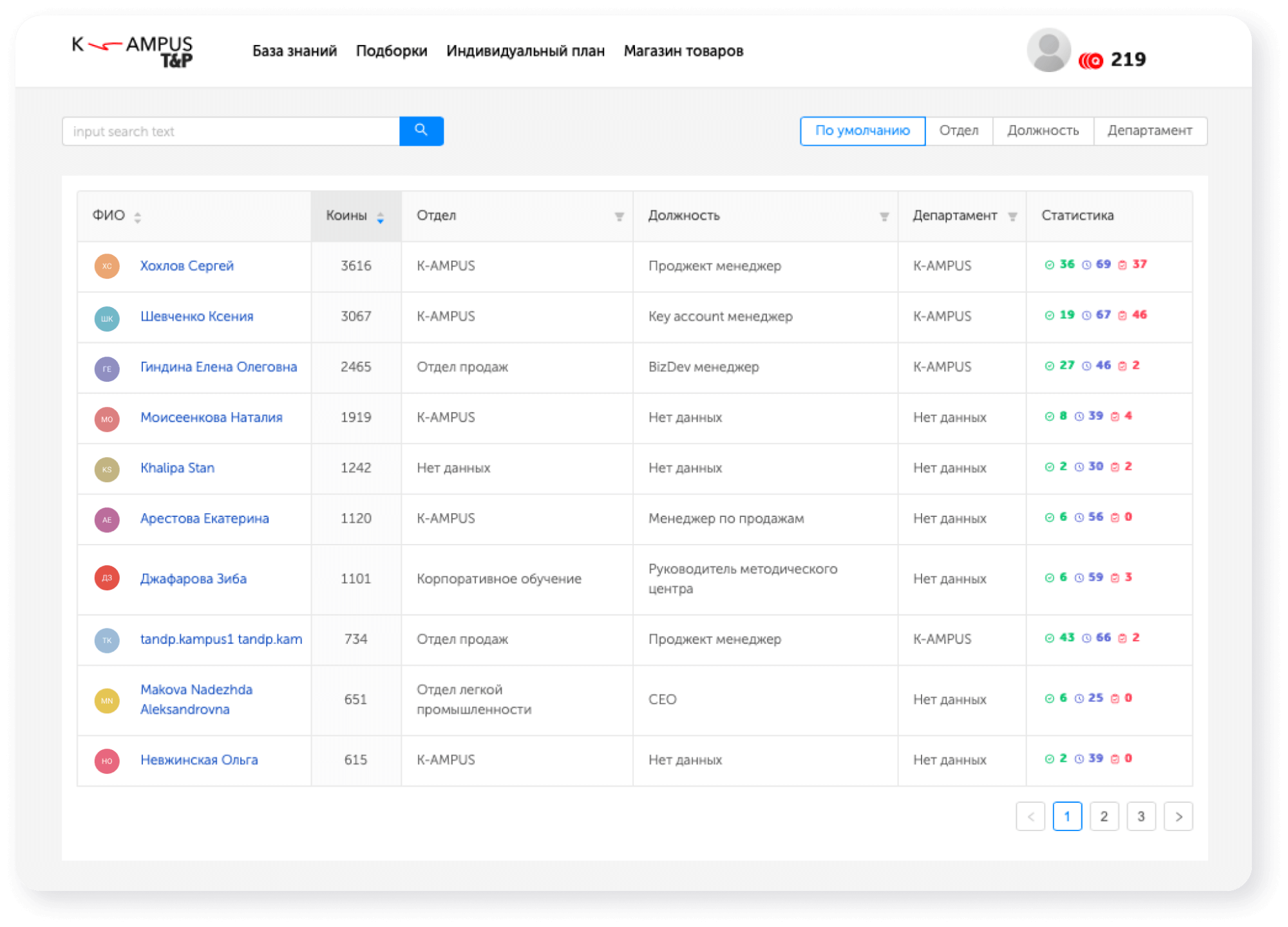Viewport: 1288px width, 927px height.
Task: Click Арестова Екатерина's АЕ avatar
Action: tap(107, 520)
